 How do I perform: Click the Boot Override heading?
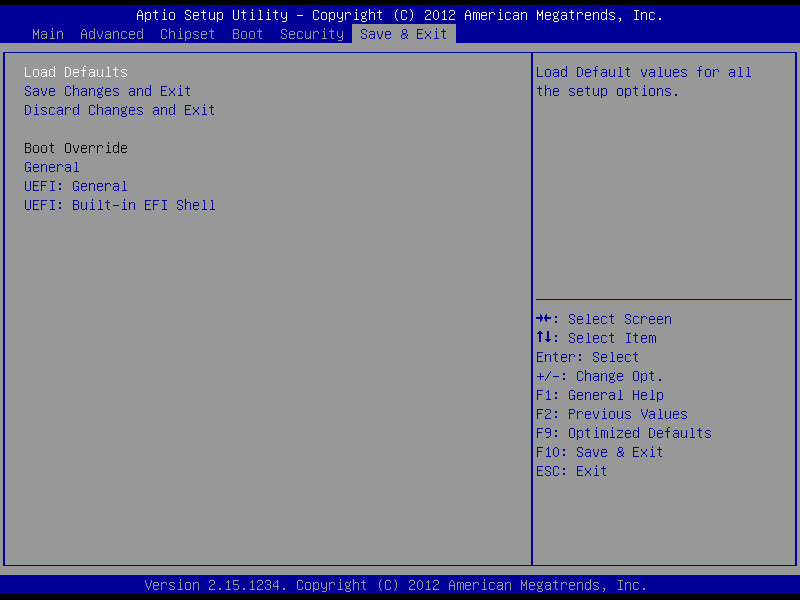76,148
